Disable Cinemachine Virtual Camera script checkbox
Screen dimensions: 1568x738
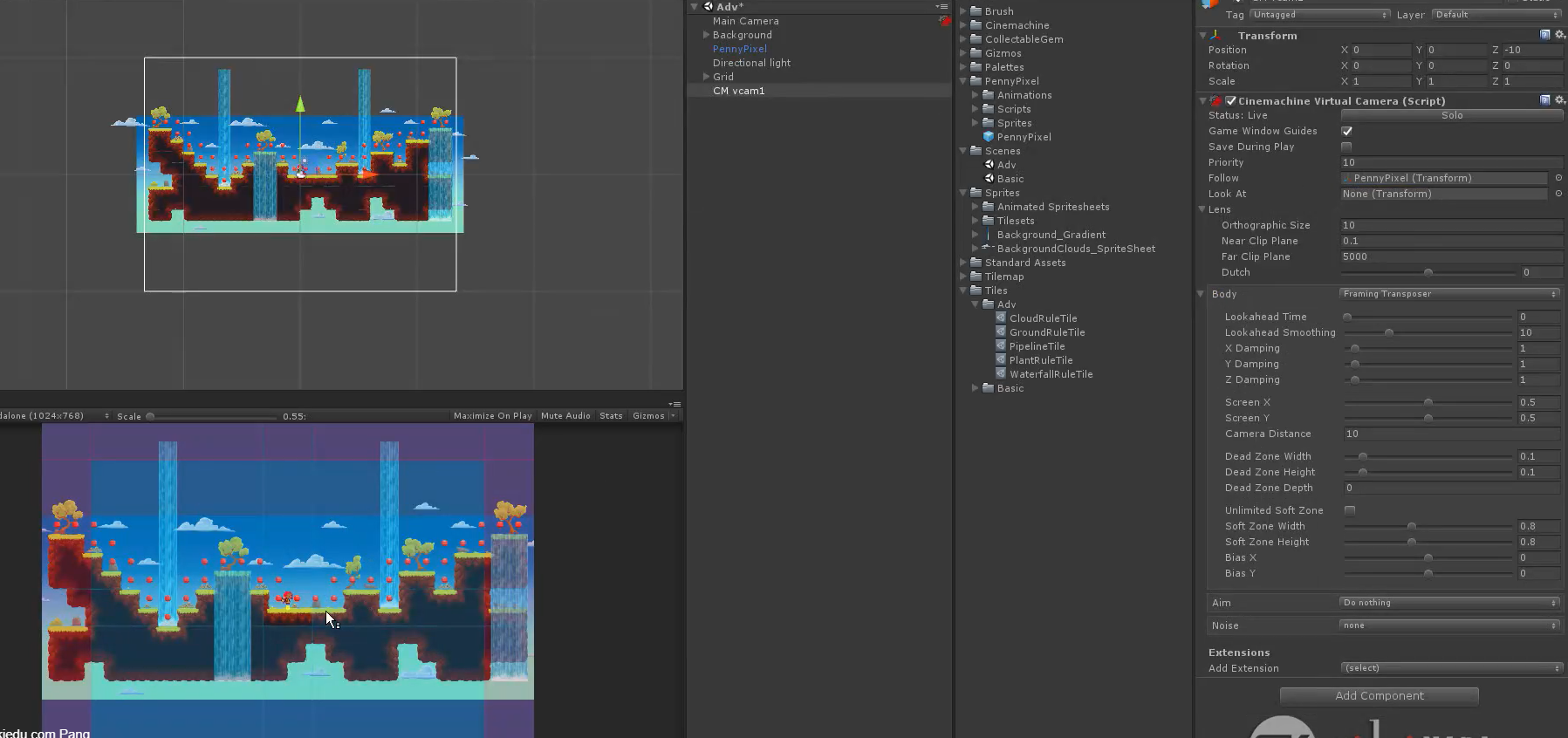[1231, 101]
